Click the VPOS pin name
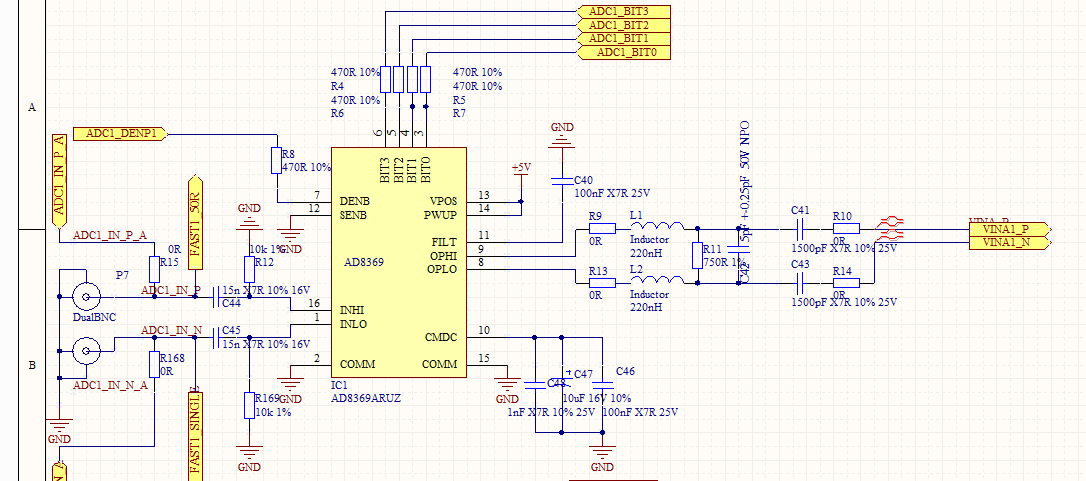Screen dimensions: 1086x481 [x=443, y=201]
